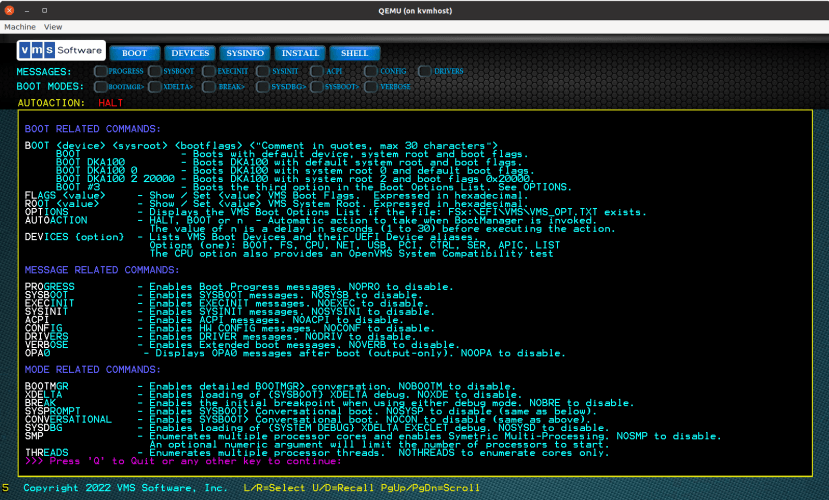The width and height of the screenshot is (829, 500).
Task: Click the OPTIONS command entry
Action: click(47, 211)
